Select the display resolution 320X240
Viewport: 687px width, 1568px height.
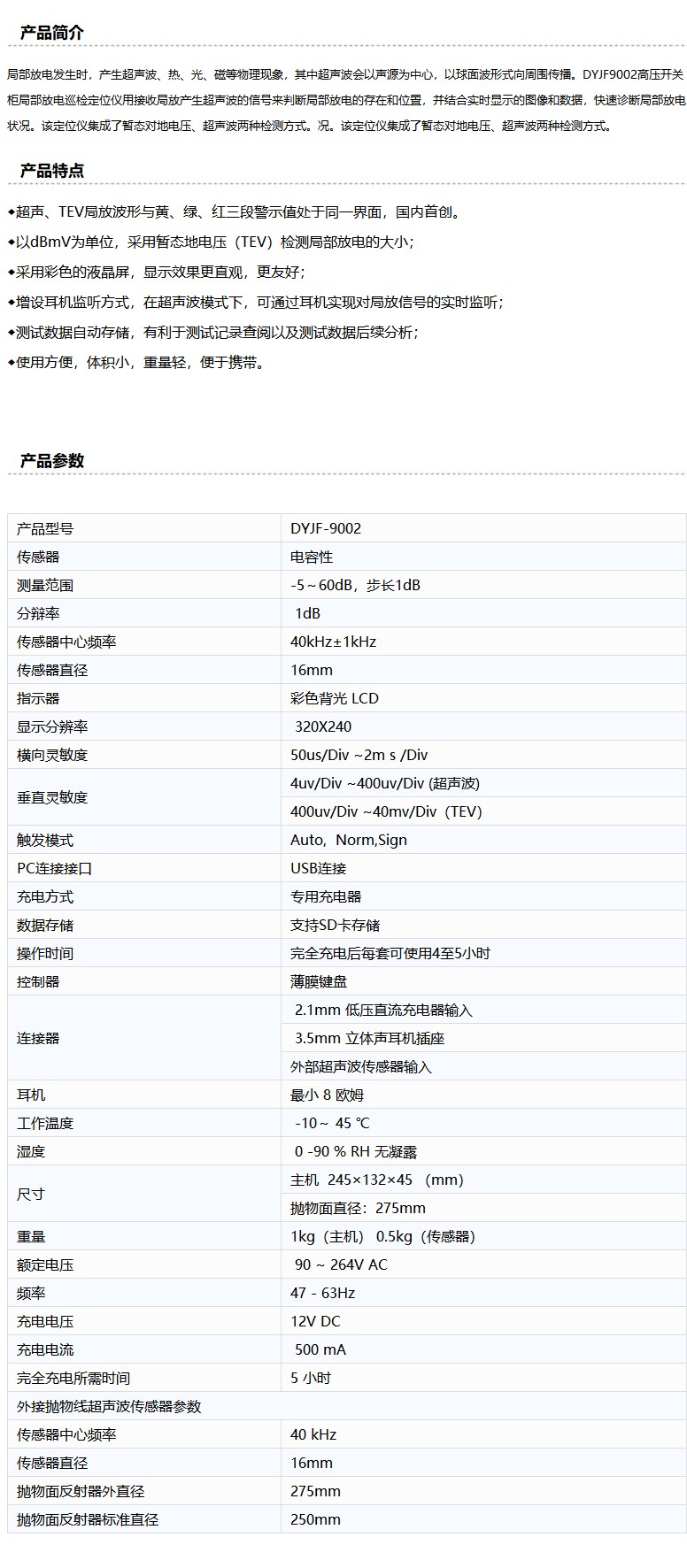[x=323, y=726]
